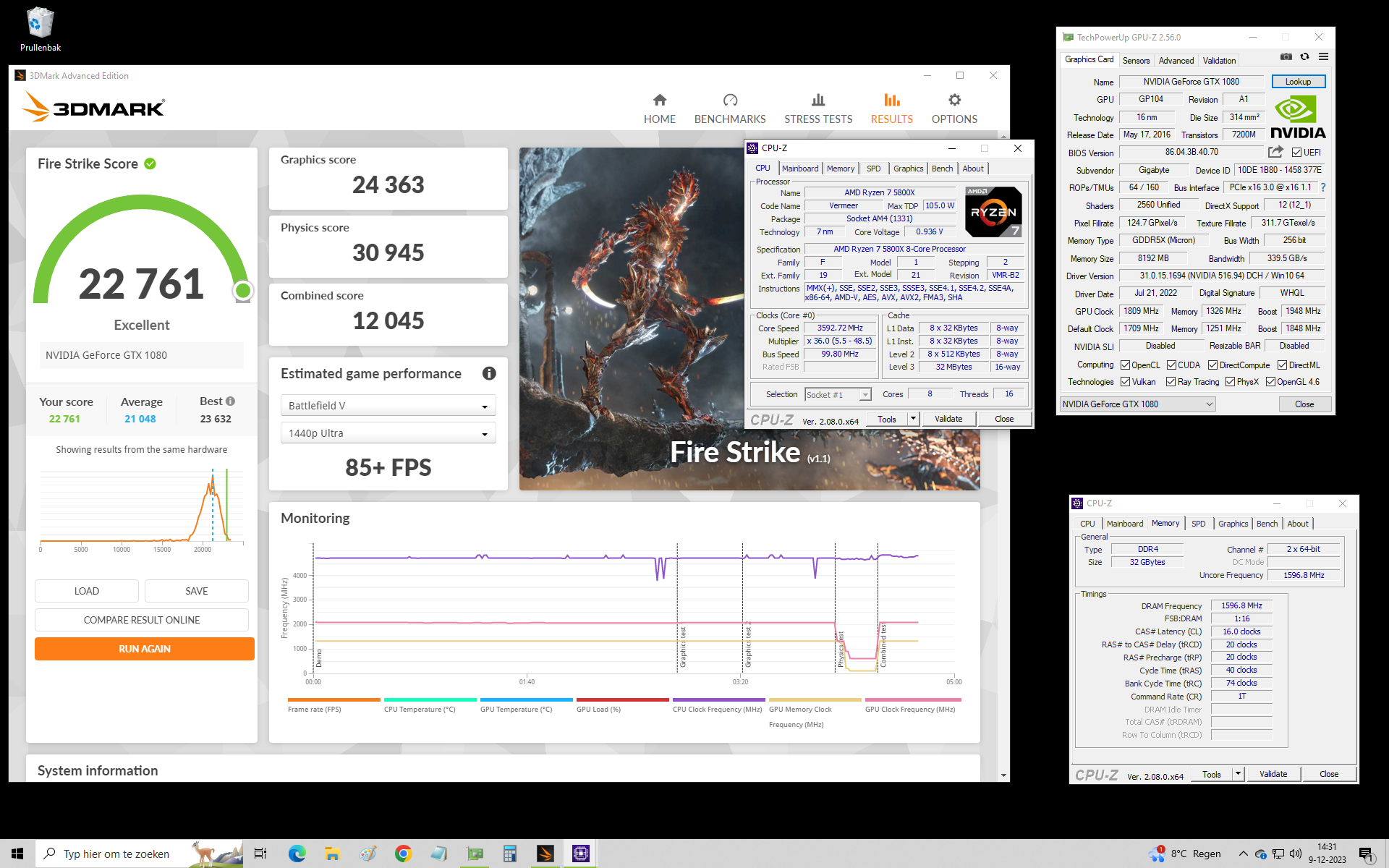Show hidden system tray icons chevron
The image size is (1389, 868).
coord(1243,854)
